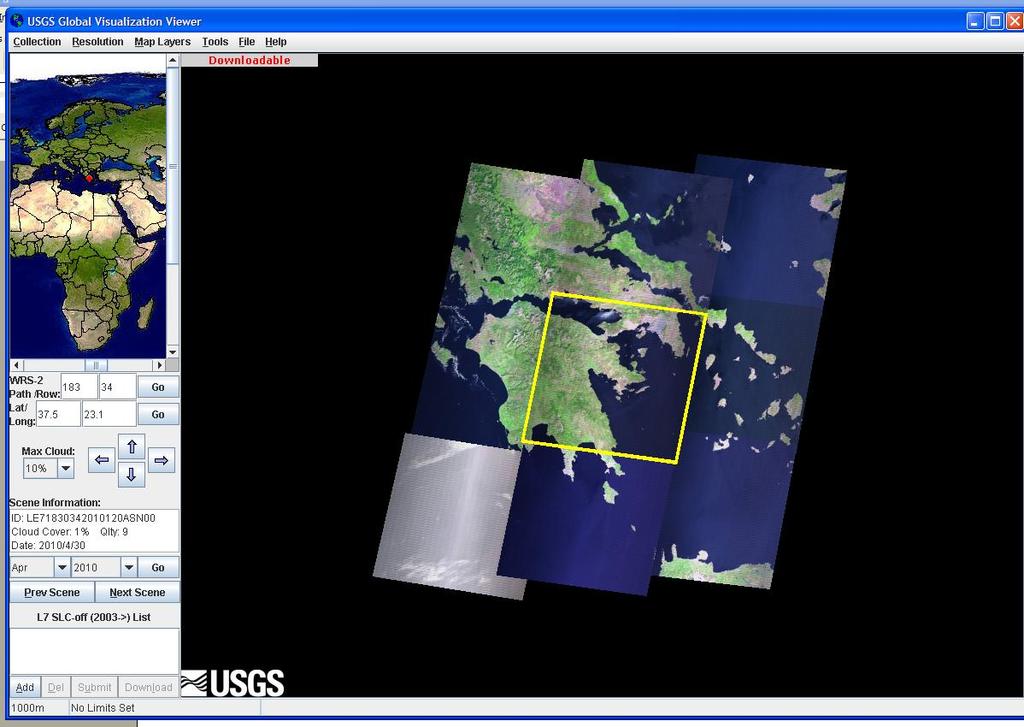The height and width of the screenshot is (727, 1024).
Task: Click the red Downloadable label
Action: tap(249, 60)
